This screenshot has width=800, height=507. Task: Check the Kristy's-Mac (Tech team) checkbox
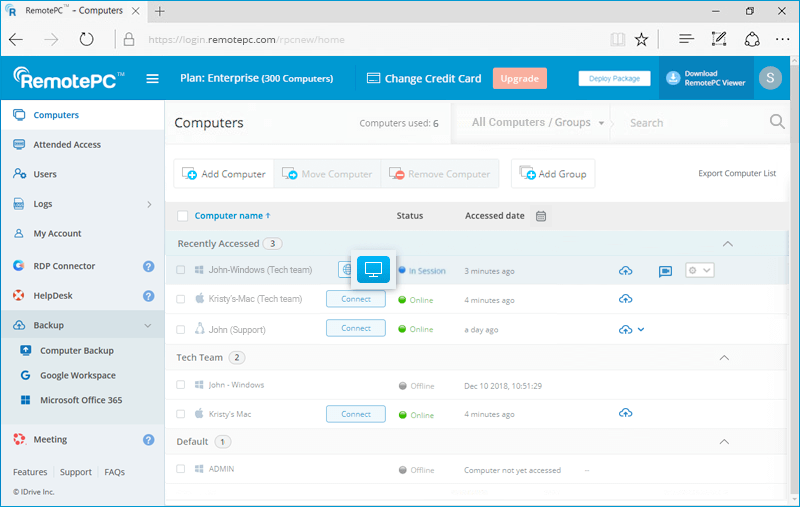pyautogui.click(x=181, y=299)
